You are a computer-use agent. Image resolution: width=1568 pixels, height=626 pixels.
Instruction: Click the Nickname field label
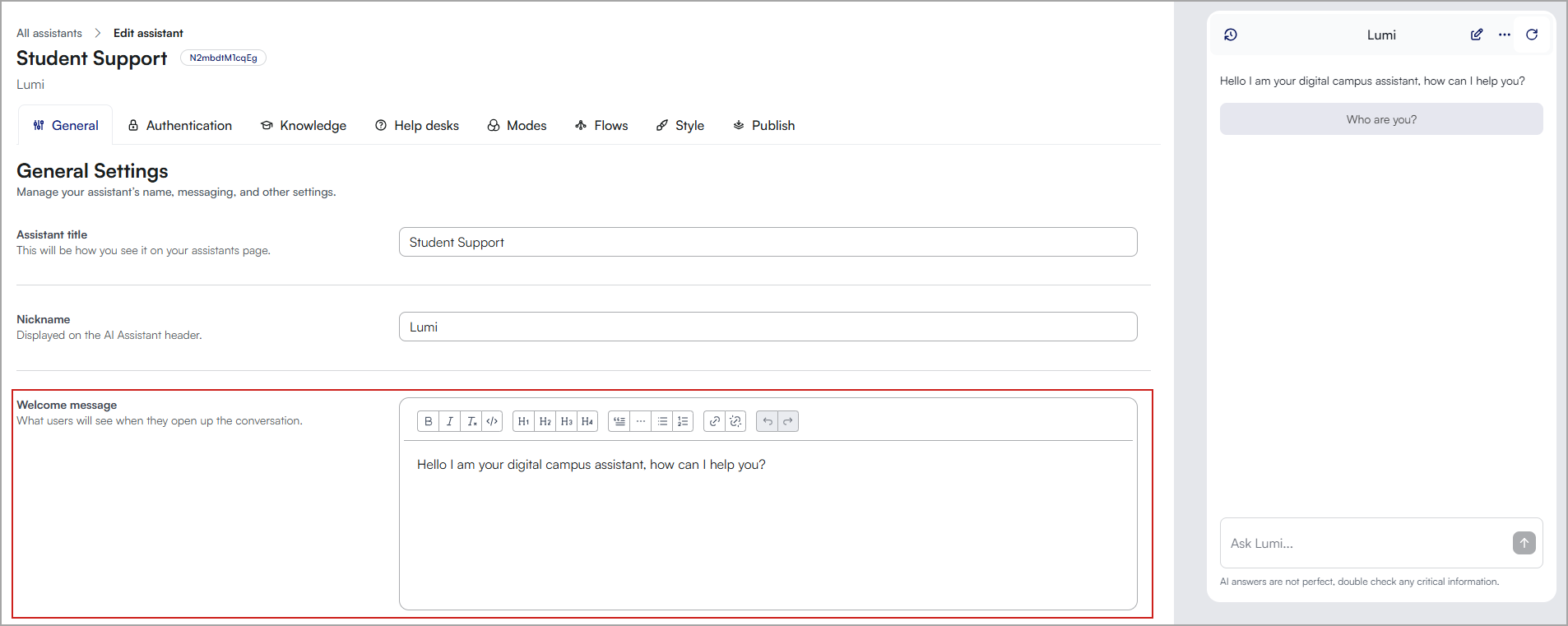(x=44, y=319)
